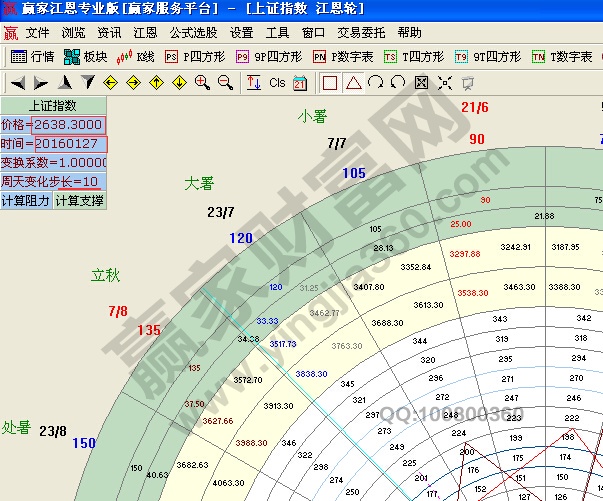
Task: Open the 公式选股 menu
Action: click(x=193, y=32)
